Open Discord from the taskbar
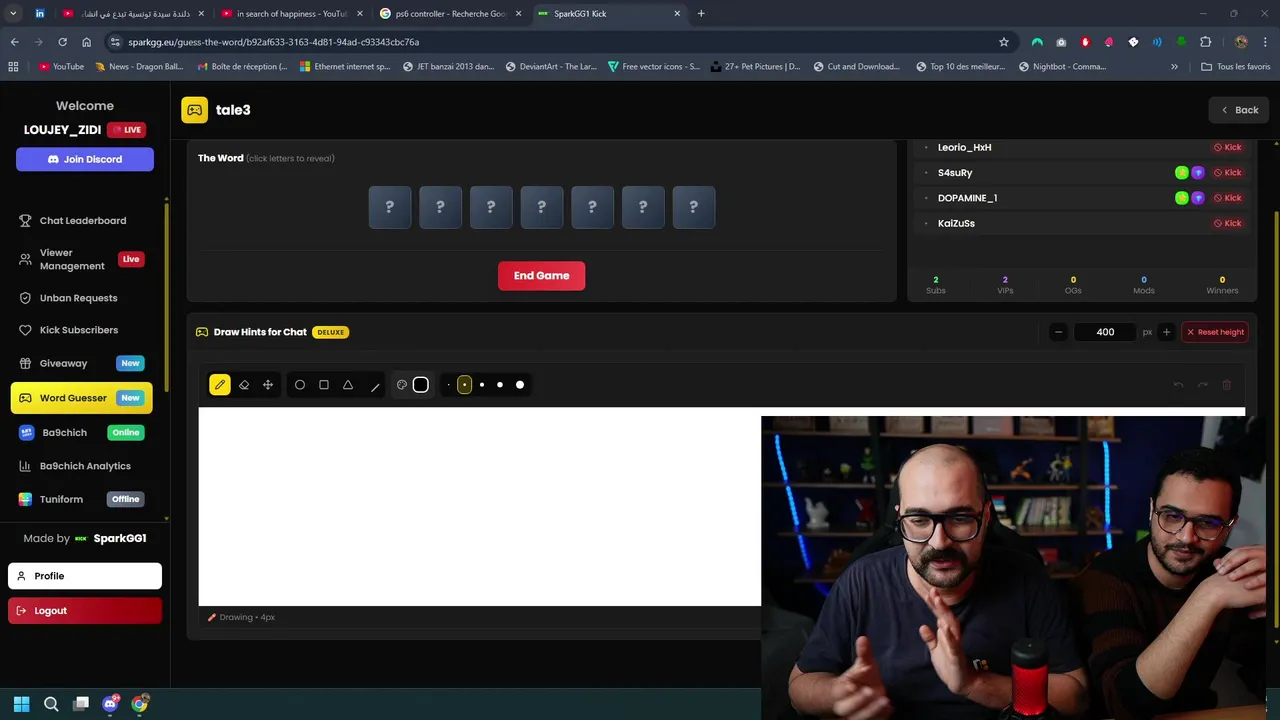 (110, 704)
